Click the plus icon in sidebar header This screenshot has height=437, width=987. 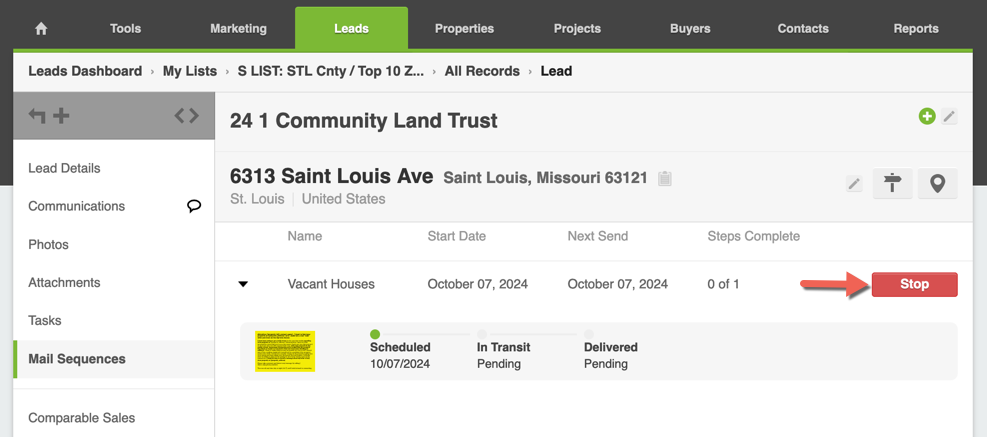click(x=61, y=116)
